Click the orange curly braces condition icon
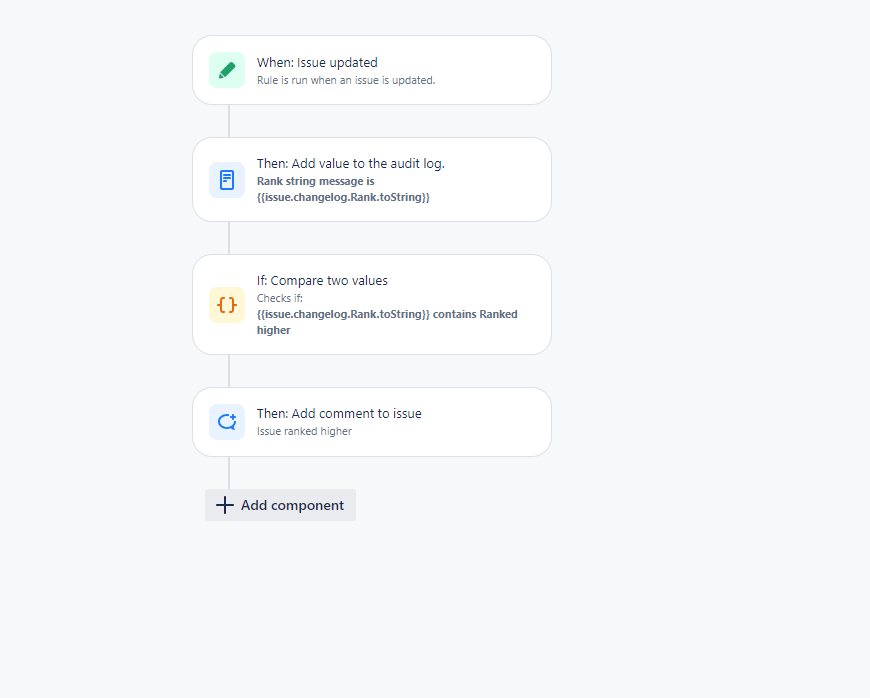This screenshot has height=698, width=870. tap(227, 305)
